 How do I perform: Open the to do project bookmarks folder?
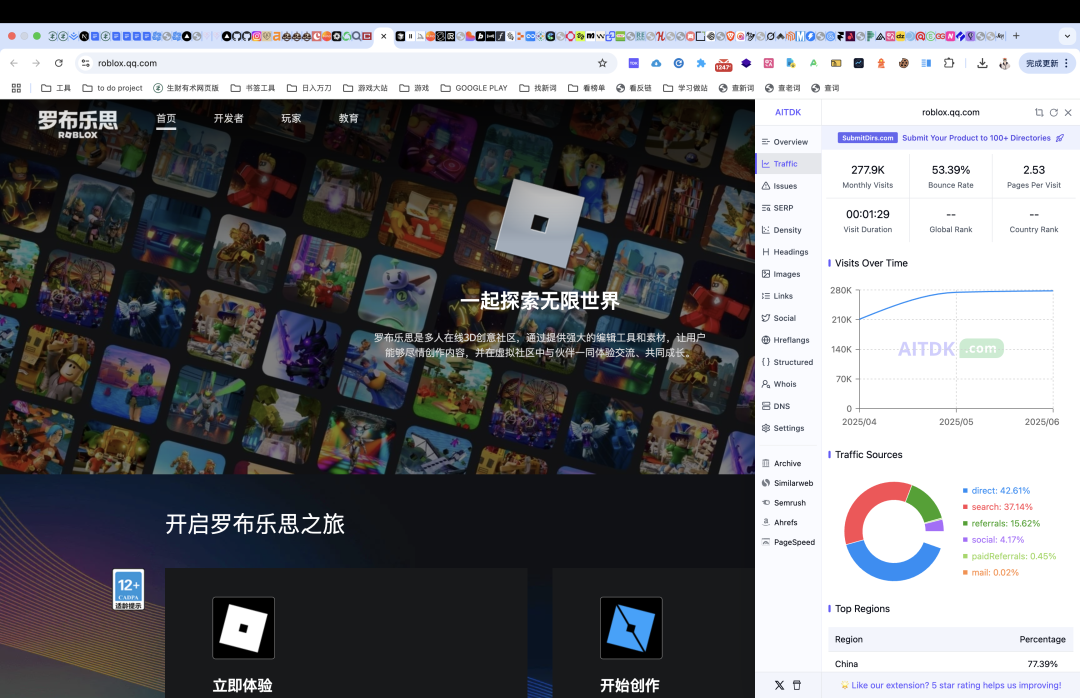point(112,88)
